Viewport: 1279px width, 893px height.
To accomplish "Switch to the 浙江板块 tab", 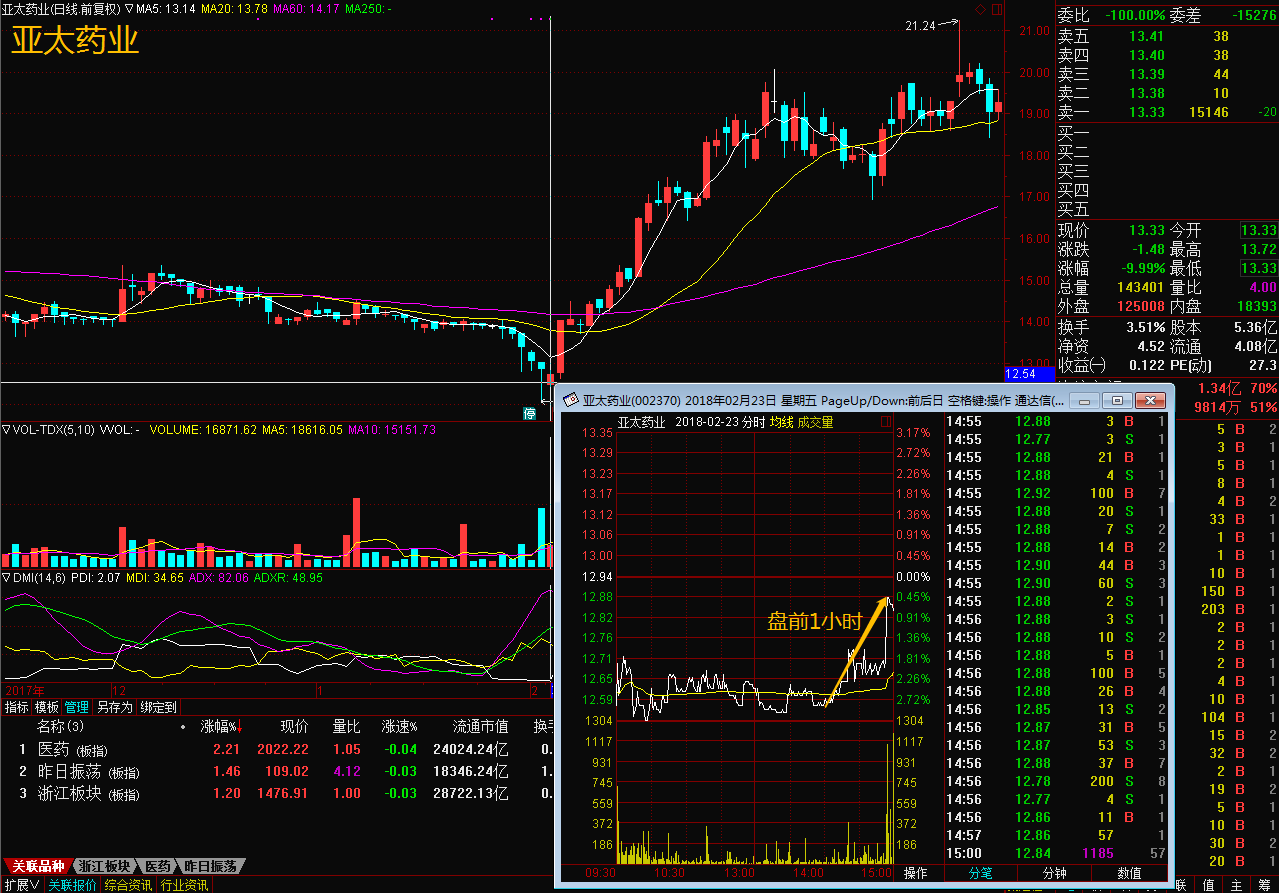I will click(104, 866).
